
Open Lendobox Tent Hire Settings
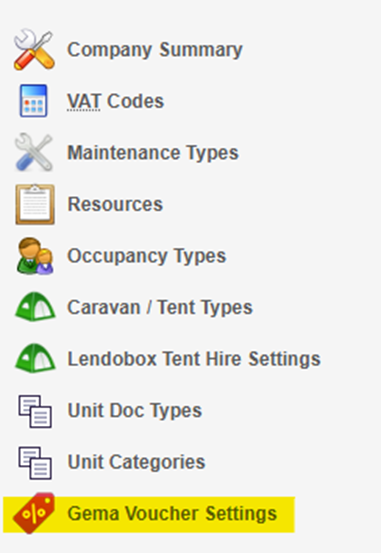pyautogui.click(x=194, y=359)
